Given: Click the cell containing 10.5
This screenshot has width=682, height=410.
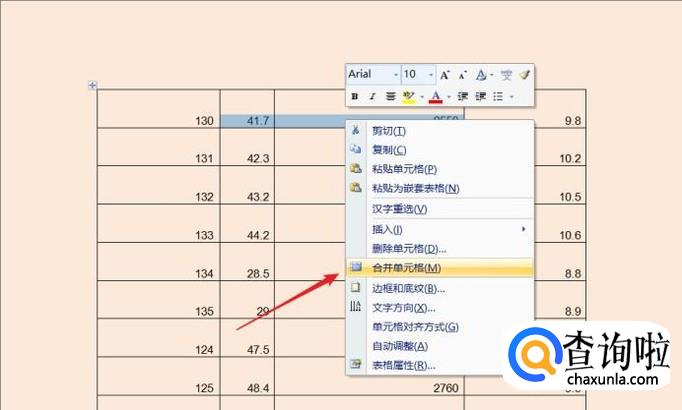Looking at the screenshot, I should [560, 185].
